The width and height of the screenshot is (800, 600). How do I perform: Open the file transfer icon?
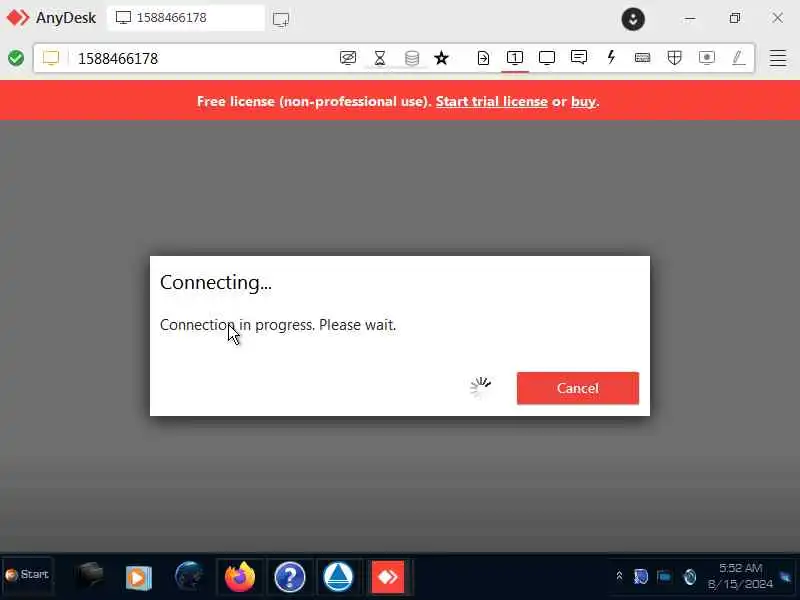pyautogui.click(x=483, y=58)
